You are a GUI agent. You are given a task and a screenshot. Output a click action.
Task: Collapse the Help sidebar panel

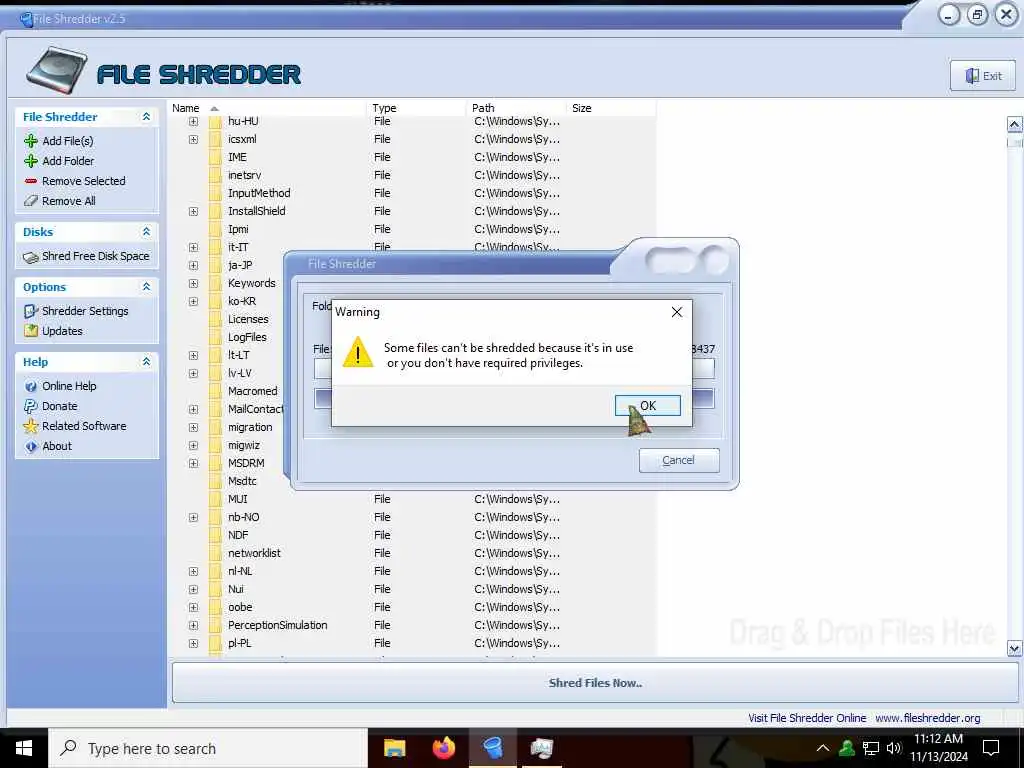tap(146, 362)
